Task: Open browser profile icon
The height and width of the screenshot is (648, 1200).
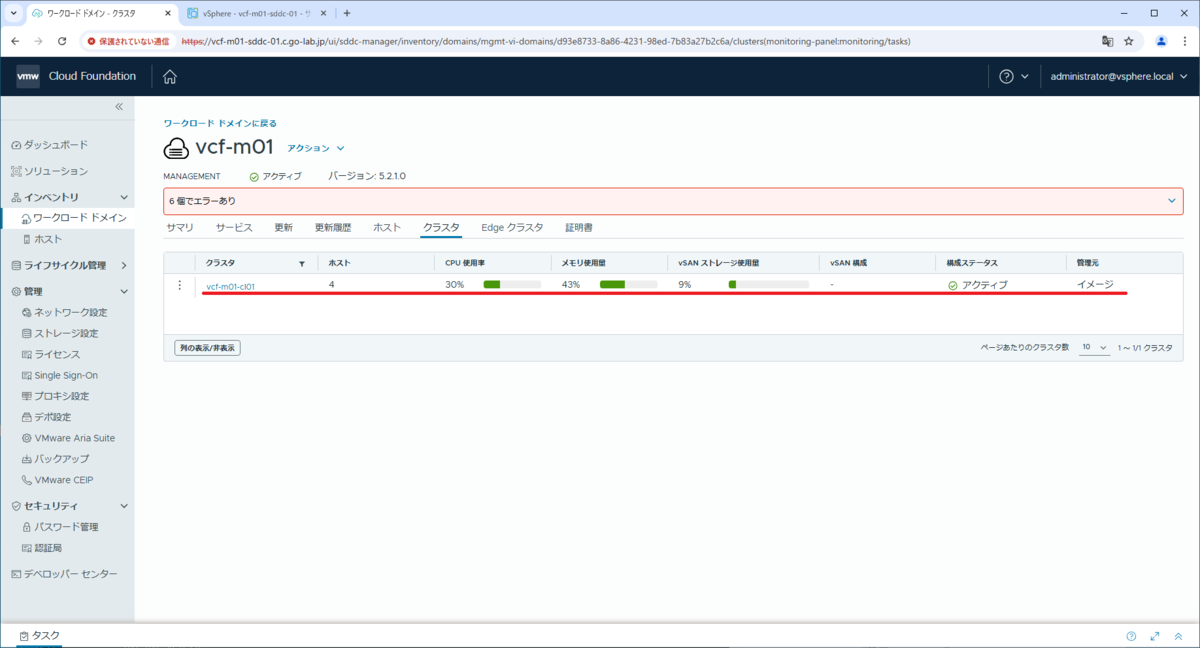Action: pos(1161,41)
